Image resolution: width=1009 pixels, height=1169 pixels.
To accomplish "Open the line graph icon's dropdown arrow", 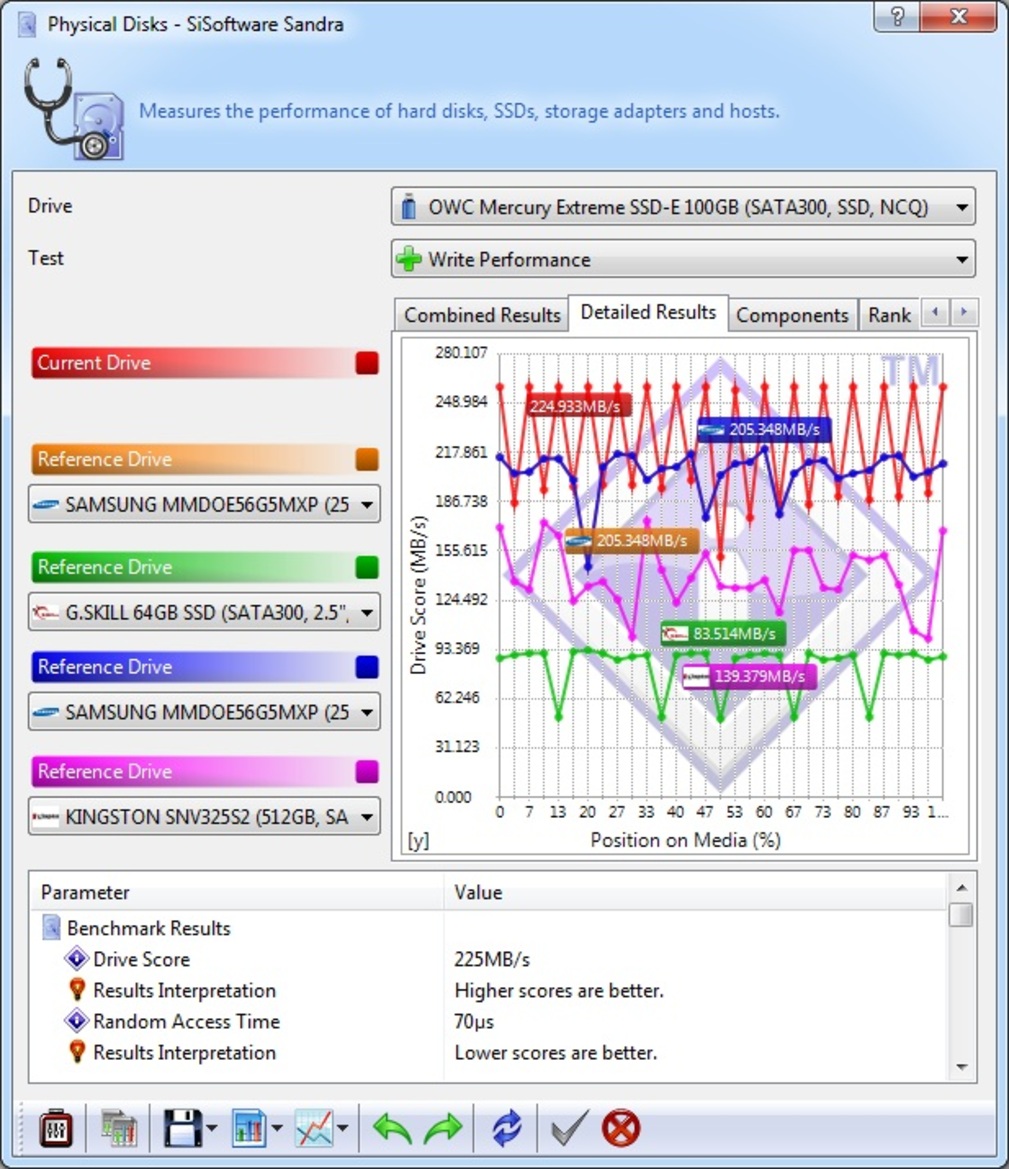I will (342, 1128).
